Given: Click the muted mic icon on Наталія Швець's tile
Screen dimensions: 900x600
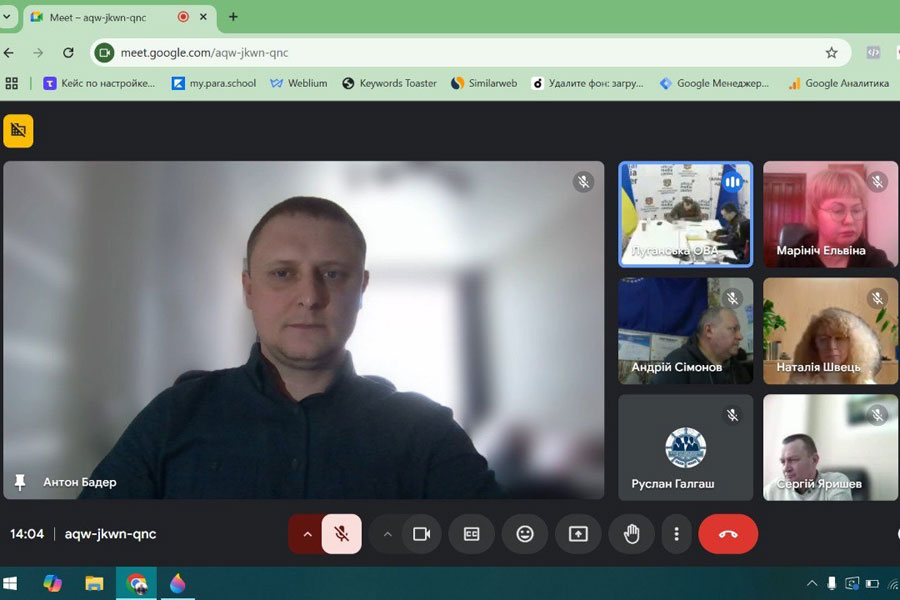Looking at the screenshot, I should click(x=877, y=299).
